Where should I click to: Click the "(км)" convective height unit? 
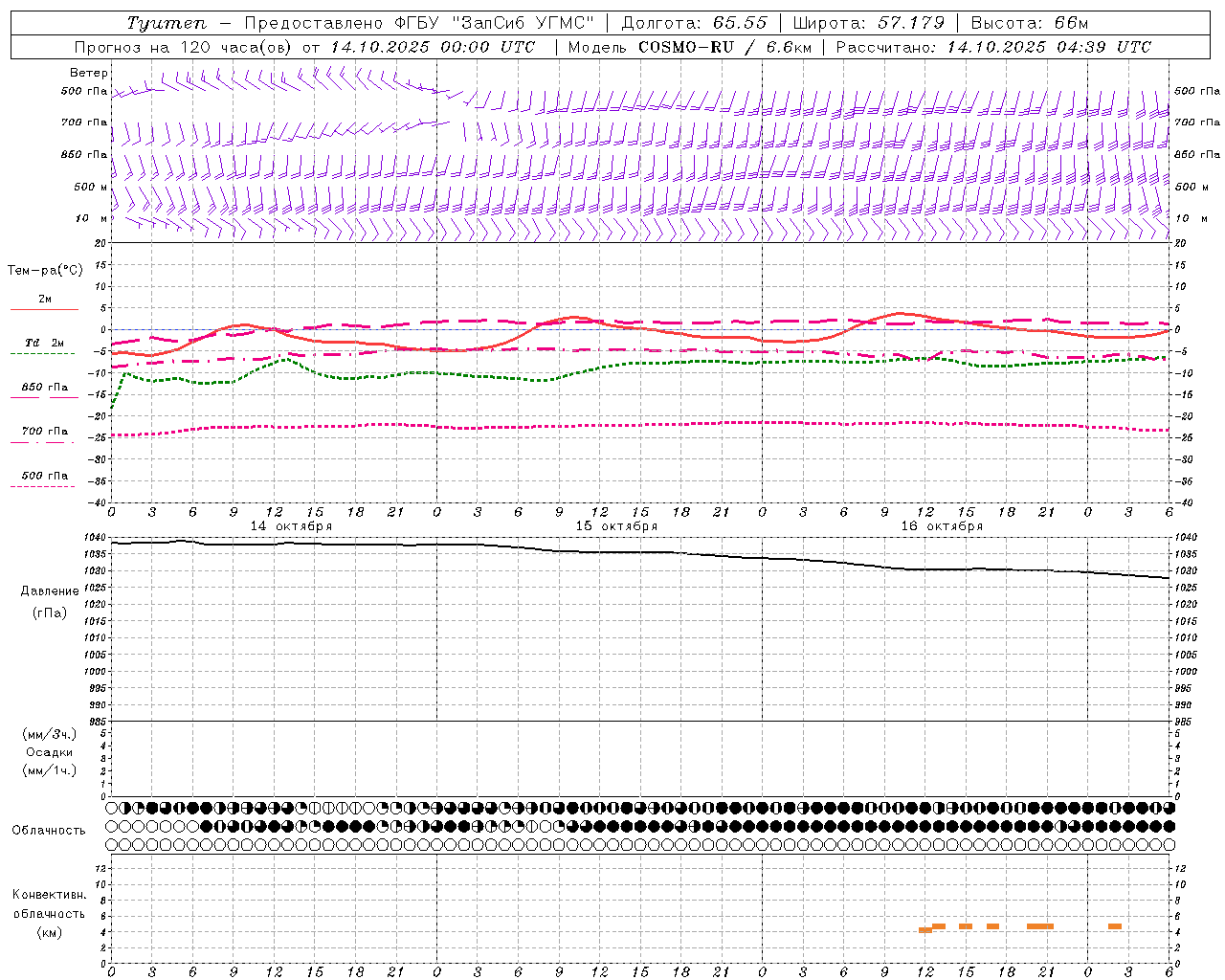click(50, 933)
